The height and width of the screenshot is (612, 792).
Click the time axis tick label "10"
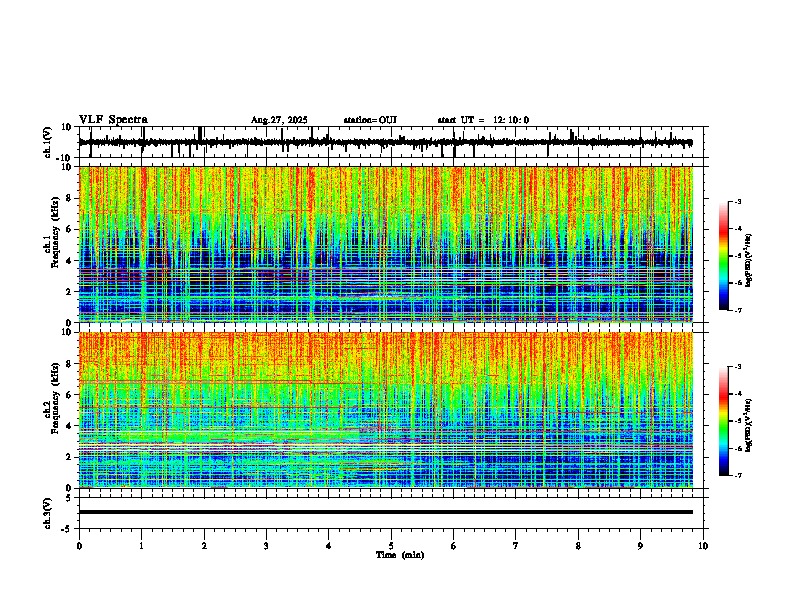click(x=703, y=546)
